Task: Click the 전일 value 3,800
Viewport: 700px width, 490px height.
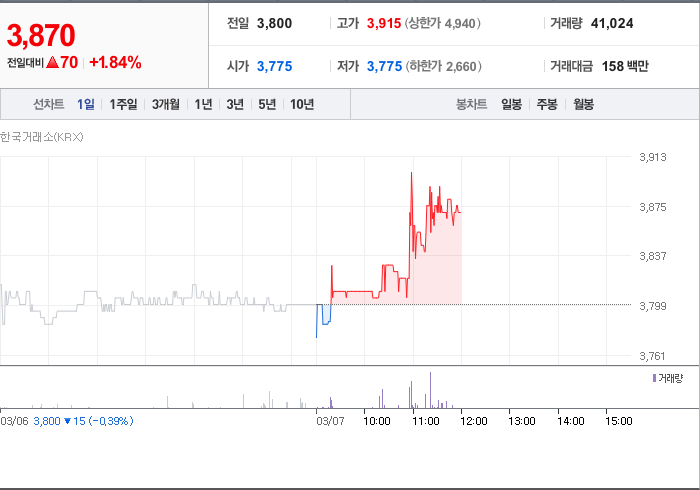Action: coord(274,23)
